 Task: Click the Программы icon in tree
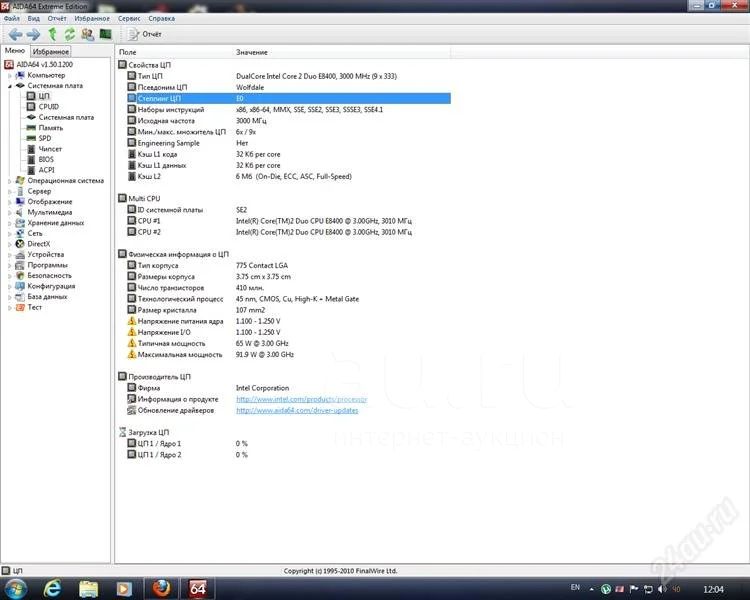[x=20, y=265]
